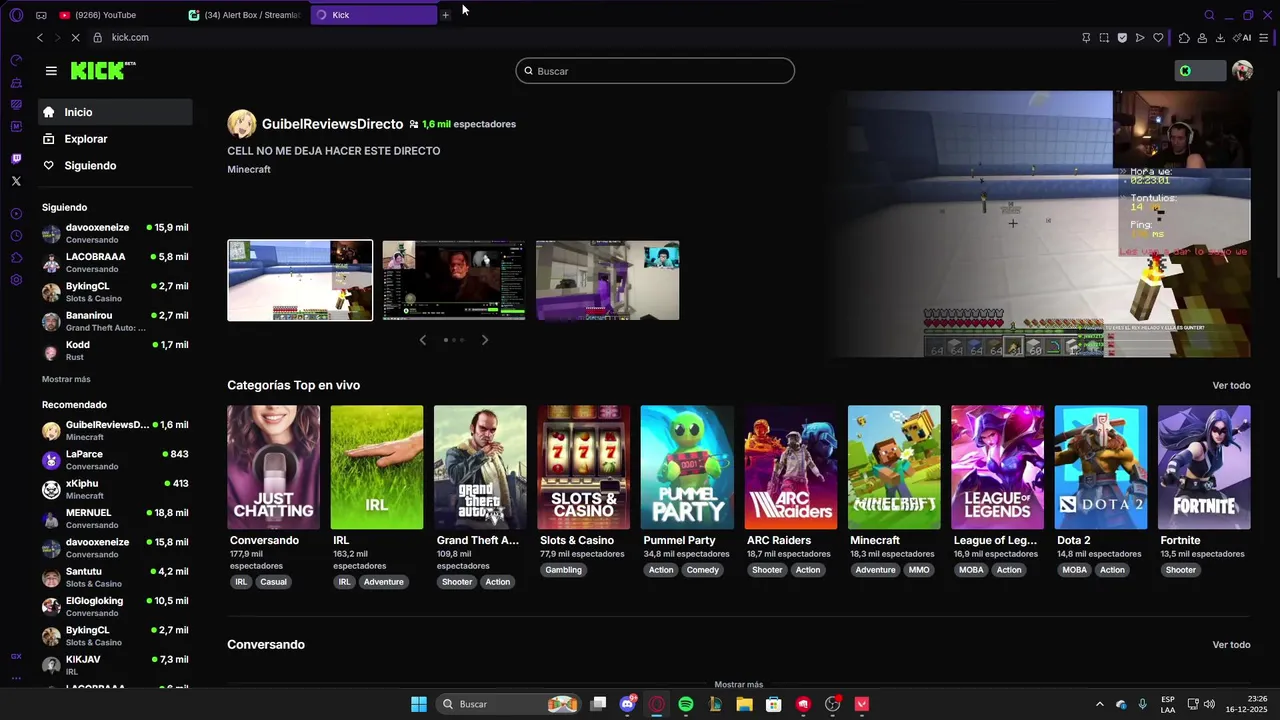Click the tab search magnifier icon
Screen dimensions: 1280x720
(1209, 15)
